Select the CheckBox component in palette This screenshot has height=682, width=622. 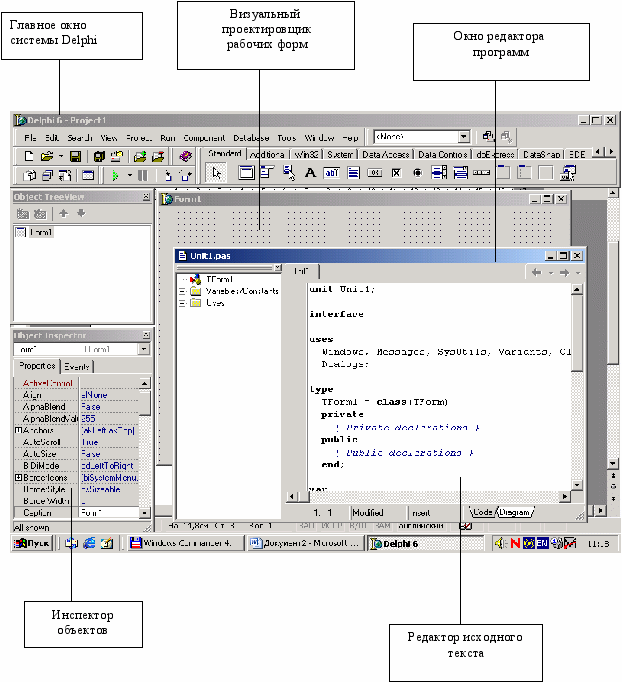tap(396, 173)
